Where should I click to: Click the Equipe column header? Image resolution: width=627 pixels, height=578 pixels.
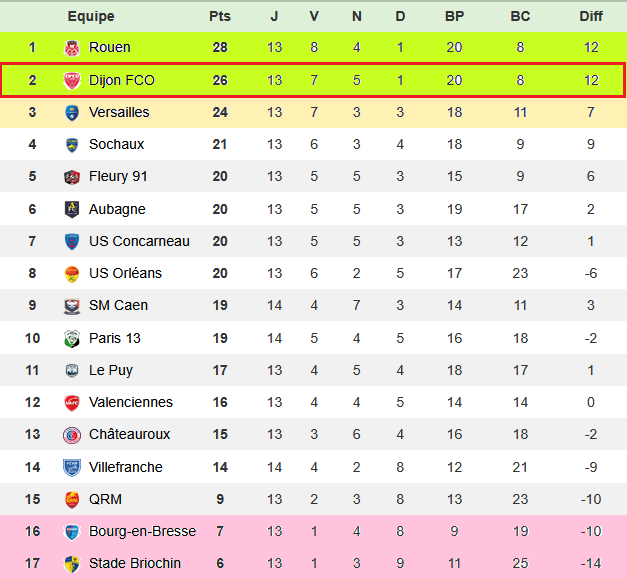click(91, 16)
